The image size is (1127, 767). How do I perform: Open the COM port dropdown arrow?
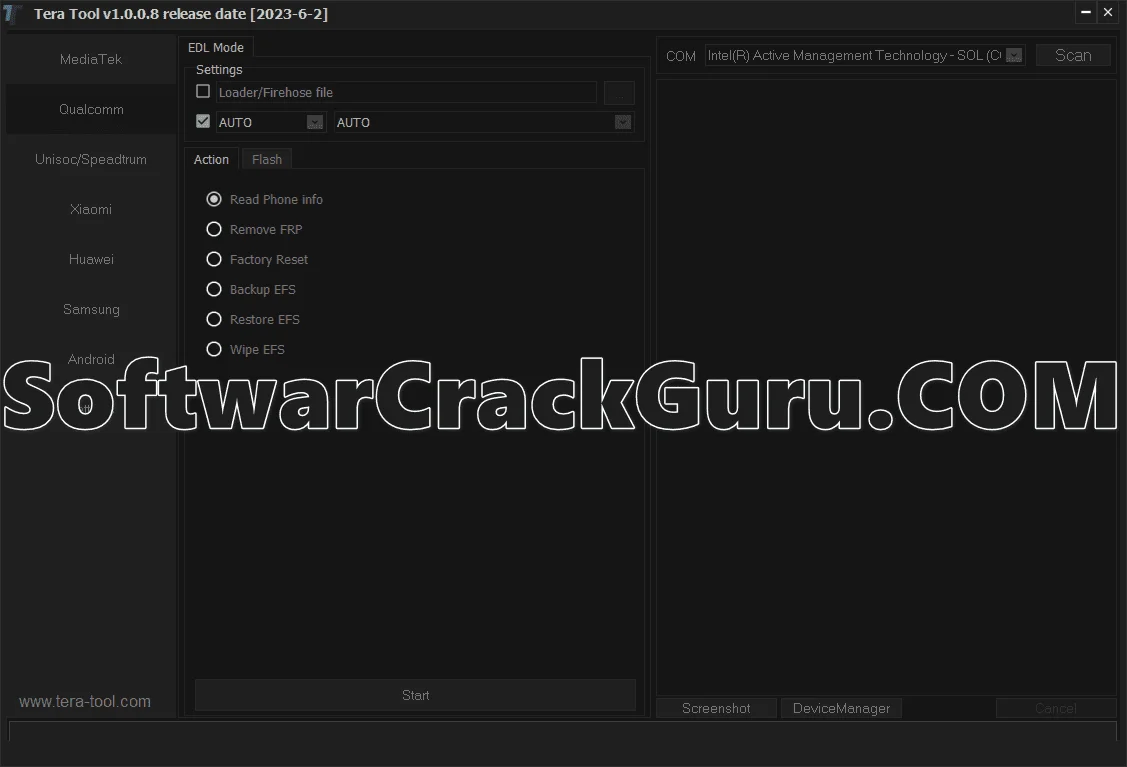point(1014,55)
